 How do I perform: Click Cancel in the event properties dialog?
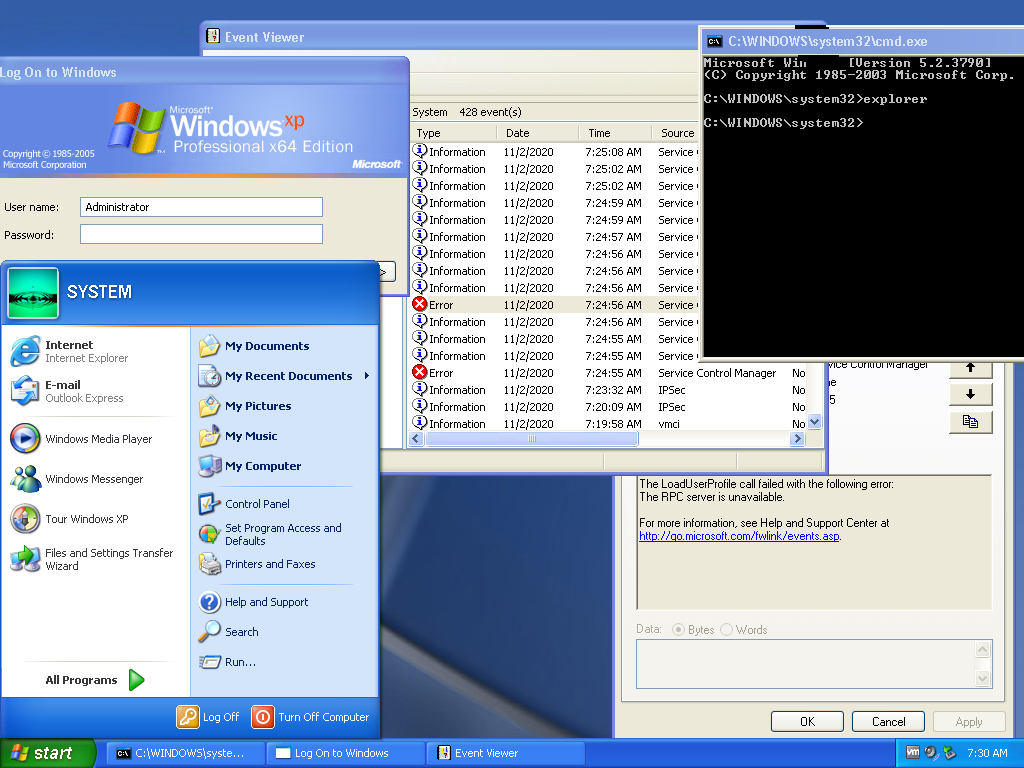888,722
